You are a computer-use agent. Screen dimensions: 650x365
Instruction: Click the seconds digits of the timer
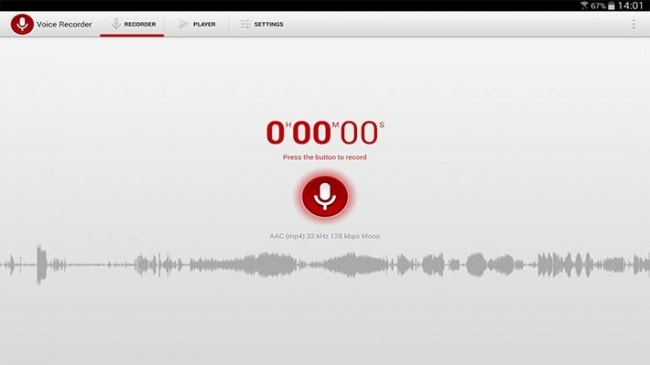tap(359, 133)
